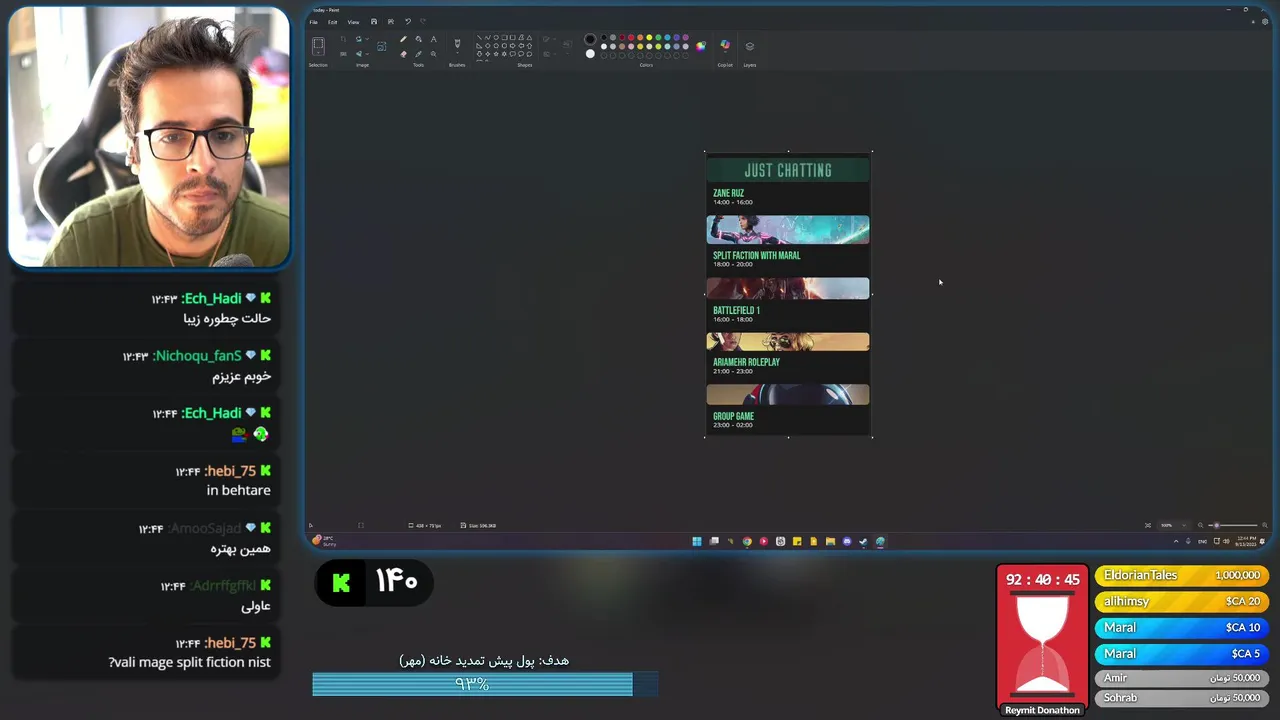Choose the Curve shape
The height and width of the screenshot is (720, 1280).
[x=488, y=37]
